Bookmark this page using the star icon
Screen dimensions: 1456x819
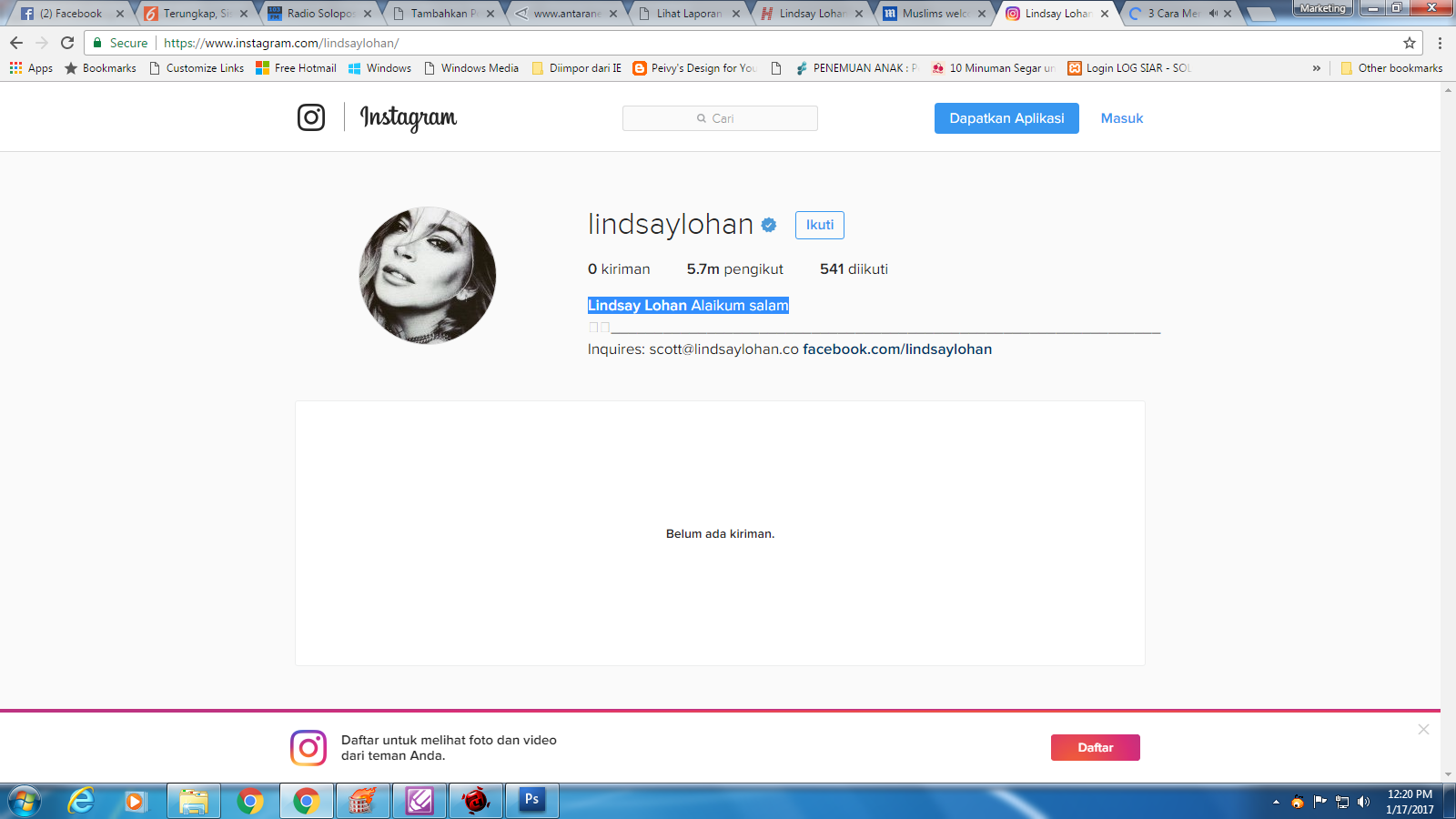(x=1410, y=43)
